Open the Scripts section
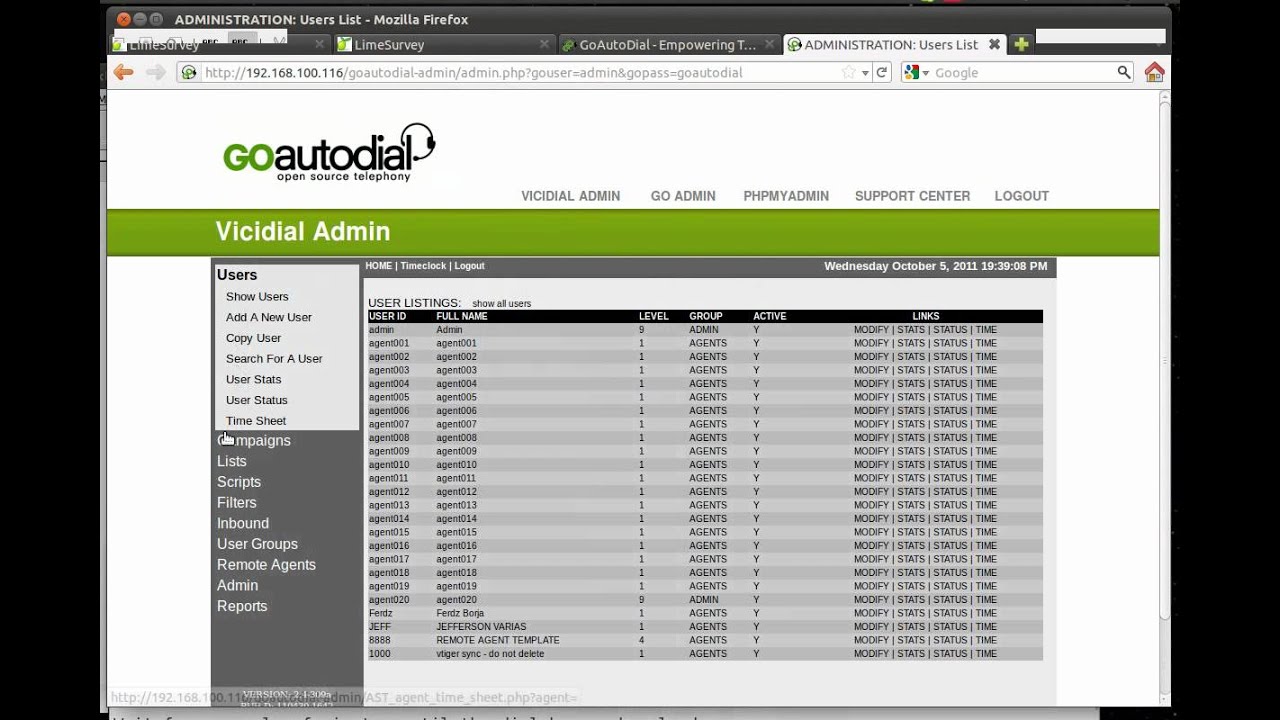This screenshot has height=720, width=1280. [x=239, y=482]
